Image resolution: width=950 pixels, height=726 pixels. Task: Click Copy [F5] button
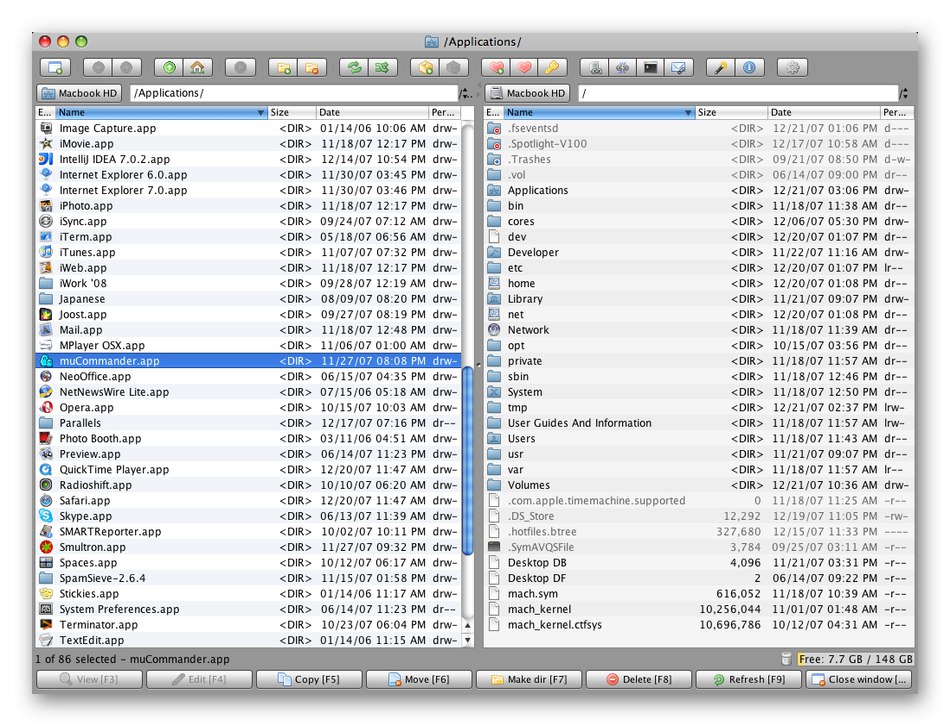tap(309, 679)
